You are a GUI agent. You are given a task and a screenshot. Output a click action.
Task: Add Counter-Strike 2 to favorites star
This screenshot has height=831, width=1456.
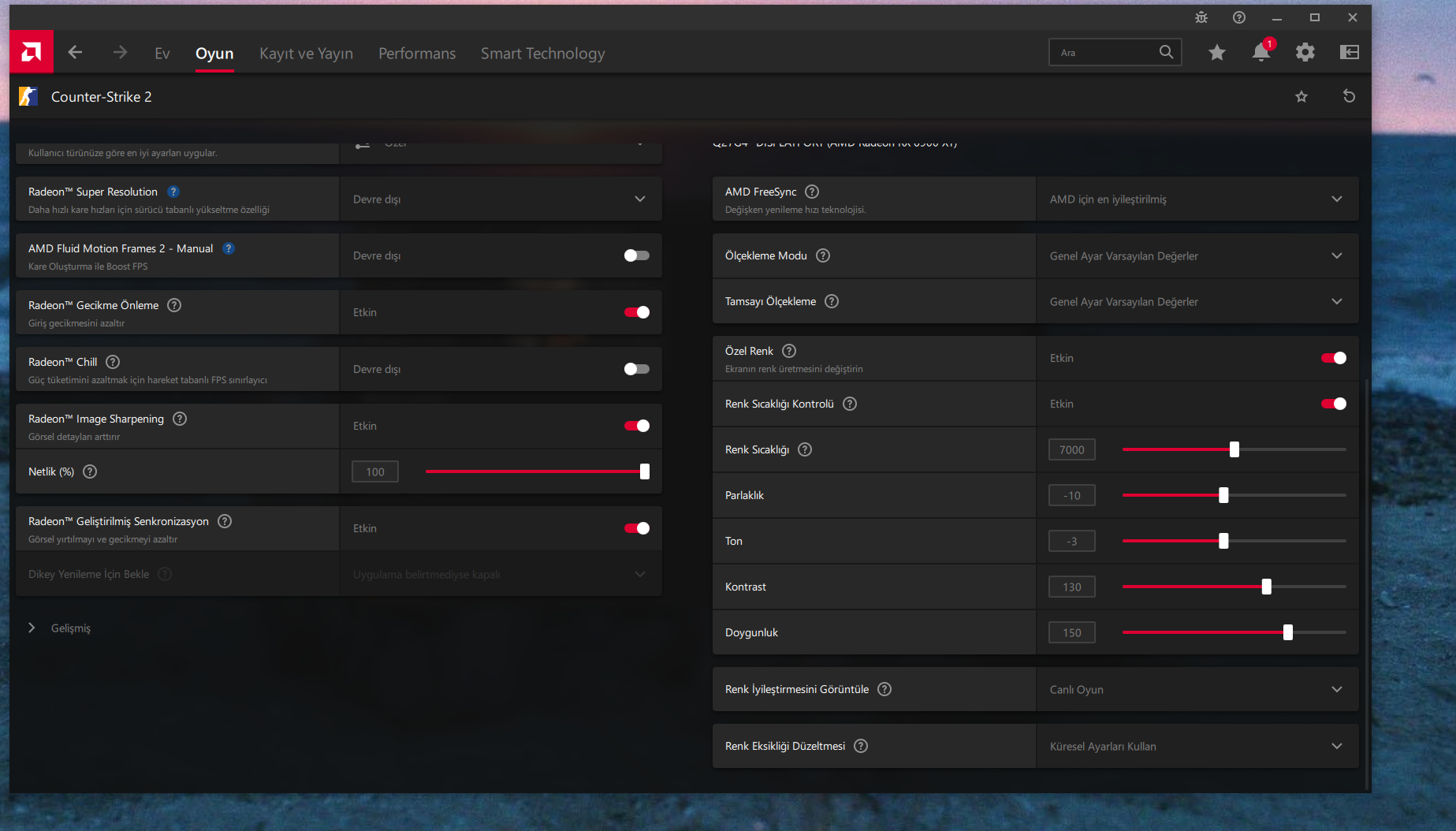(x=1301, y=96)
